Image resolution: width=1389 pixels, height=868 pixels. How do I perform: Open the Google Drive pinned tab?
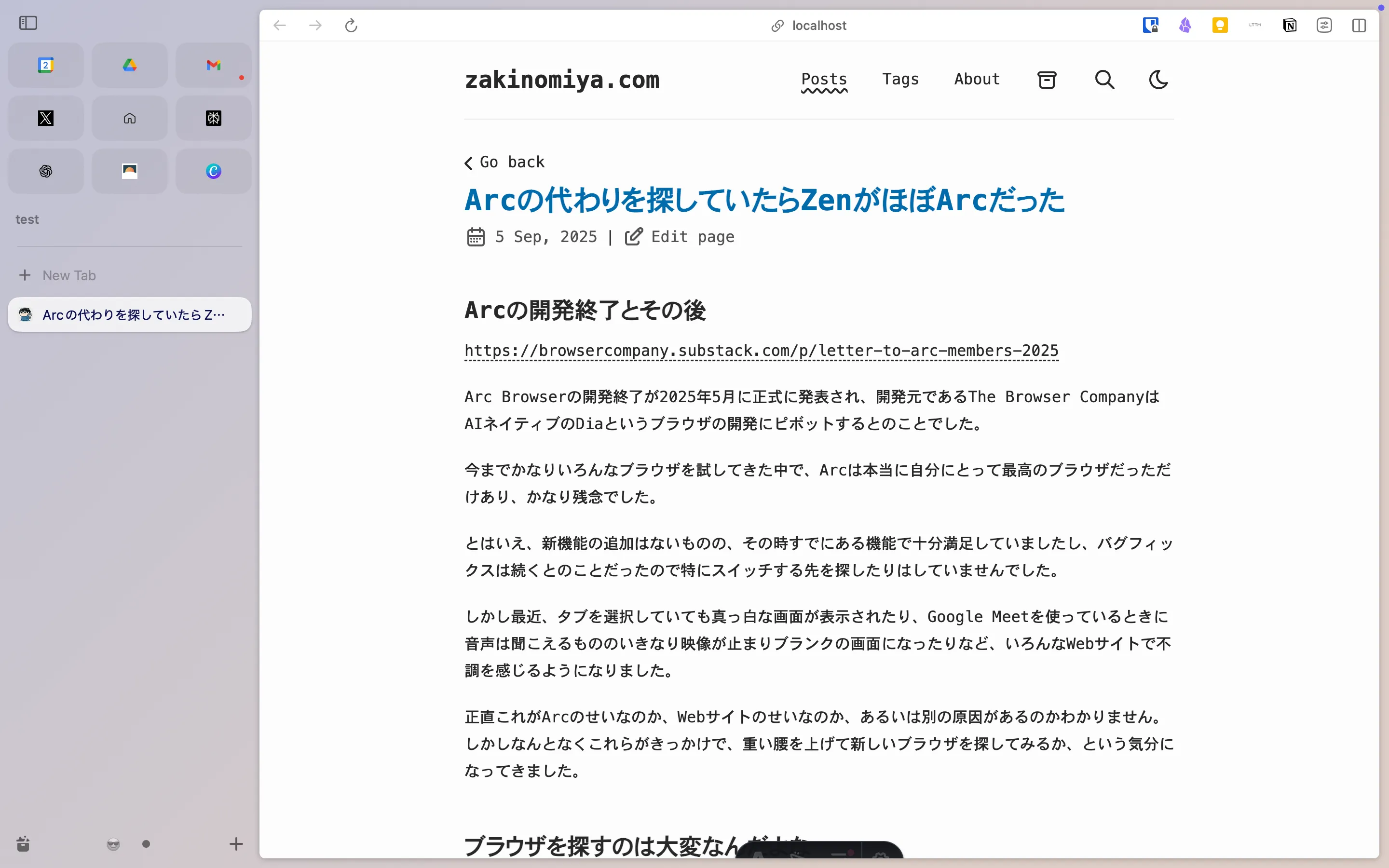(129, 65)
